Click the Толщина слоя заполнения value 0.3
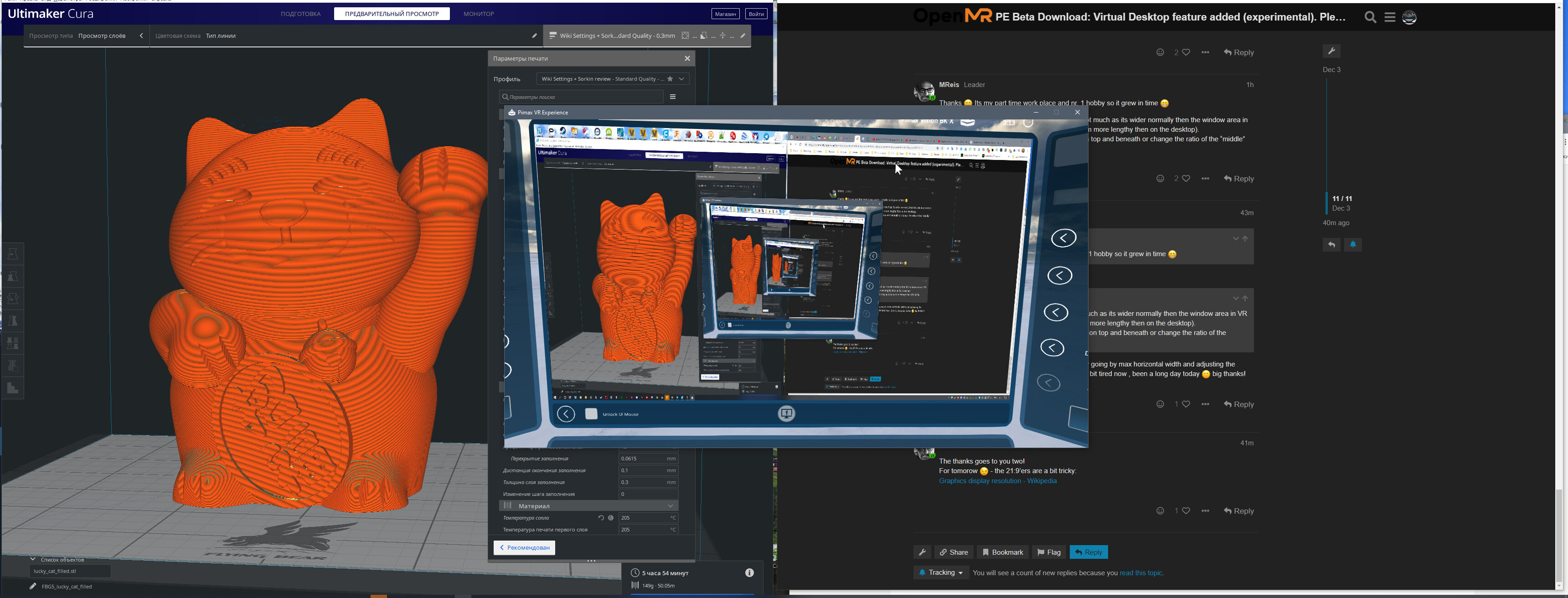Screen dimensions: 1568x598 [648, 482]
